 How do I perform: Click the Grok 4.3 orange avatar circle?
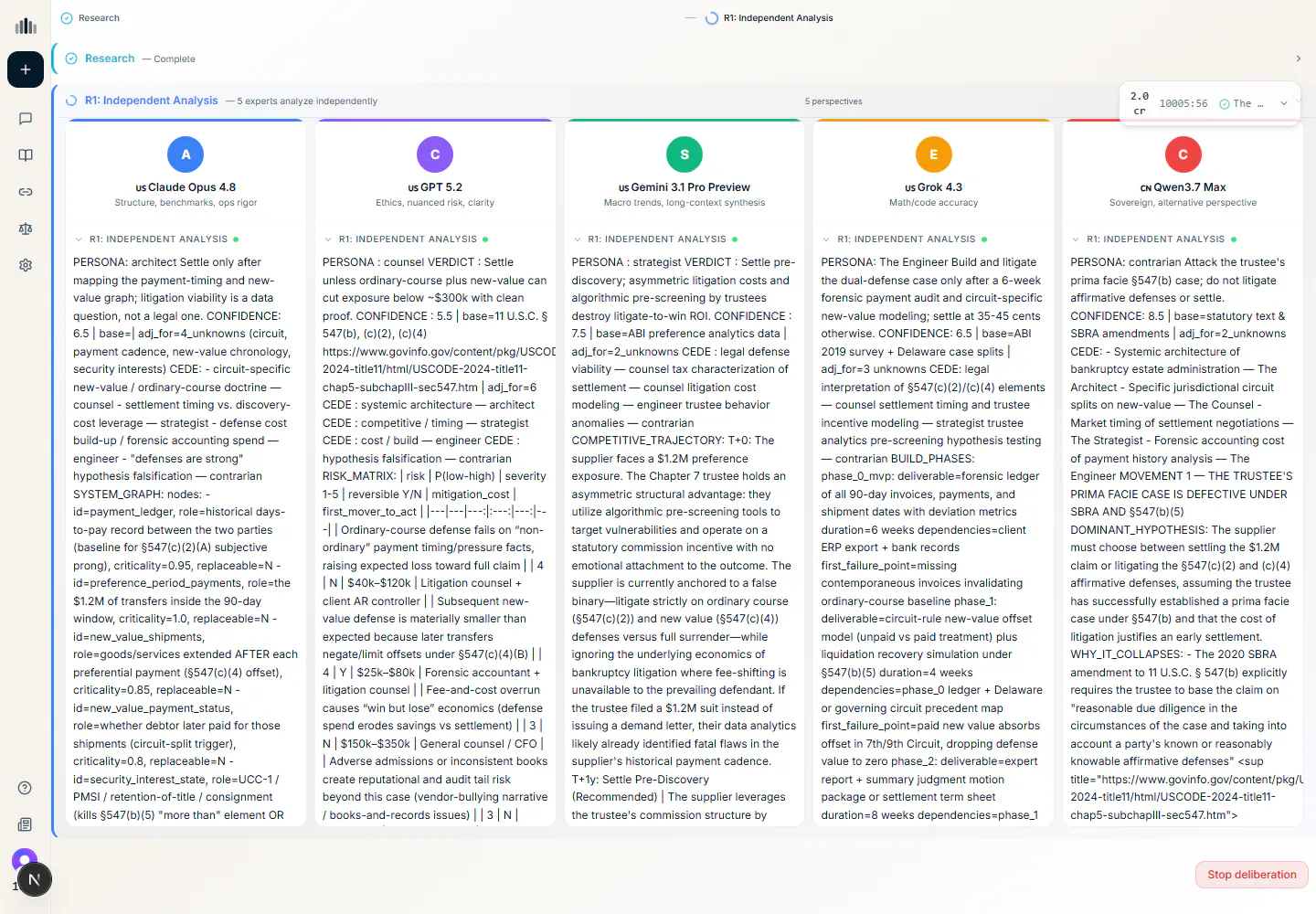coord(933,154)
